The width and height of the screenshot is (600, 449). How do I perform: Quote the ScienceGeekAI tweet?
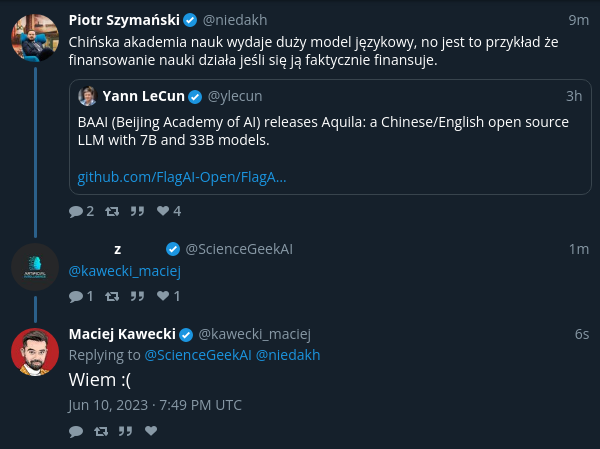click(137, 296)
